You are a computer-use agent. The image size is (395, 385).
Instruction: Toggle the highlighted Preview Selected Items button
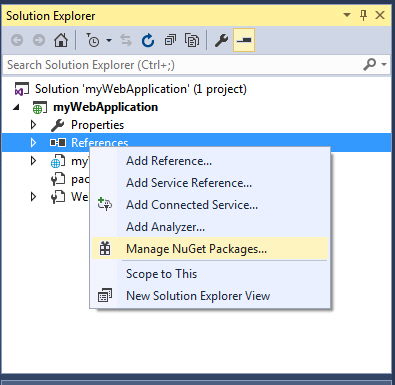coord(244,40)
